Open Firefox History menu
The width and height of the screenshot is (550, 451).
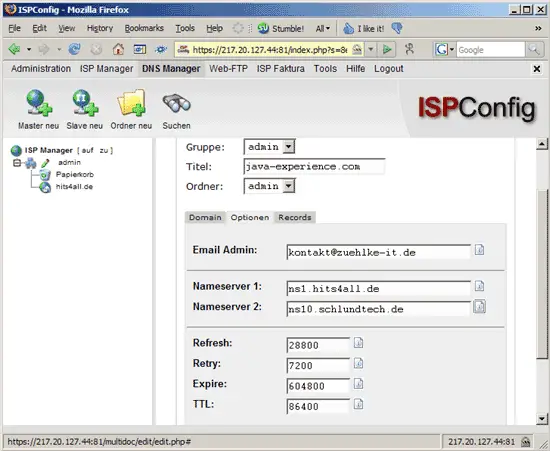[x=100, y=28]
